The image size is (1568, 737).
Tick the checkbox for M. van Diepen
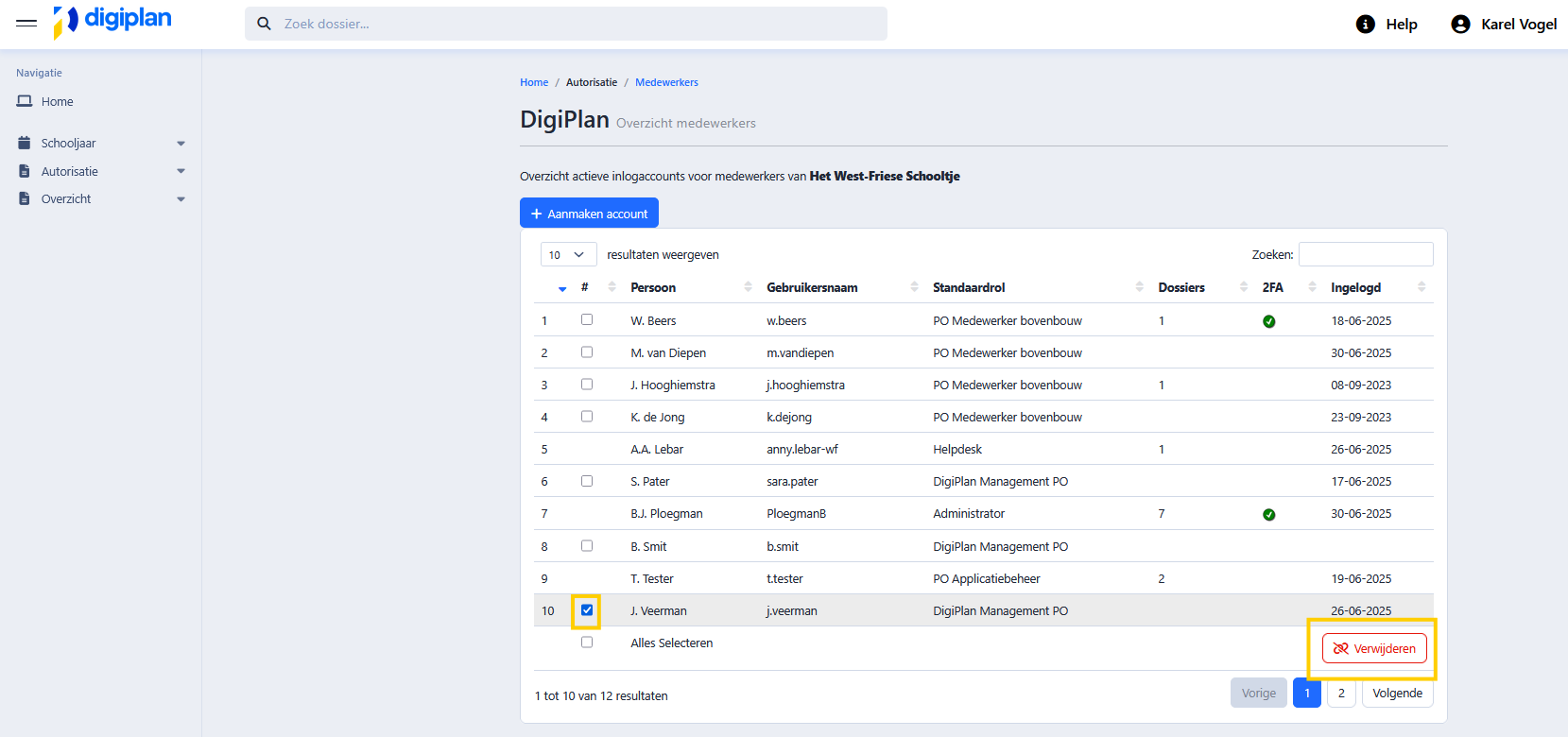587,351
